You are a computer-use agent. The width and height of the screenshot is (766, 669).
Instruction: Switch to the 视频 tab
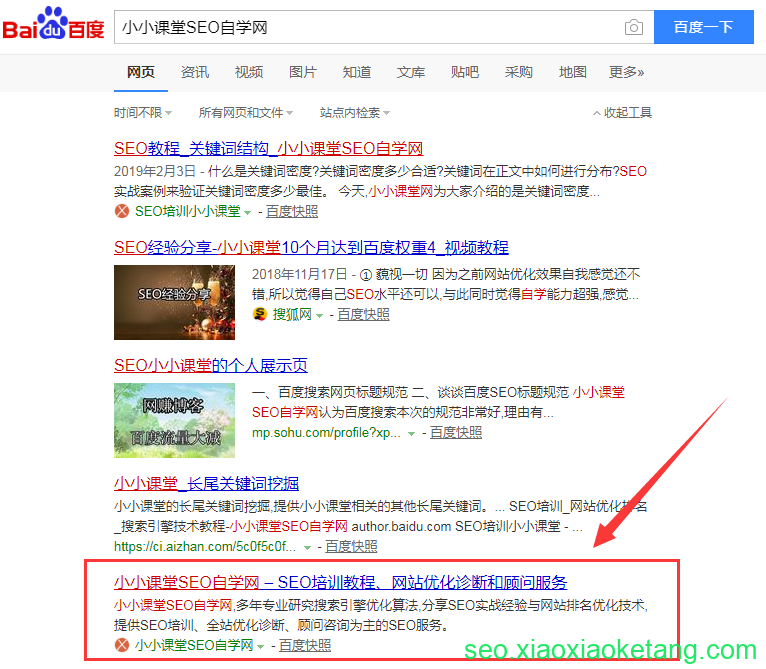pos(249,72)
